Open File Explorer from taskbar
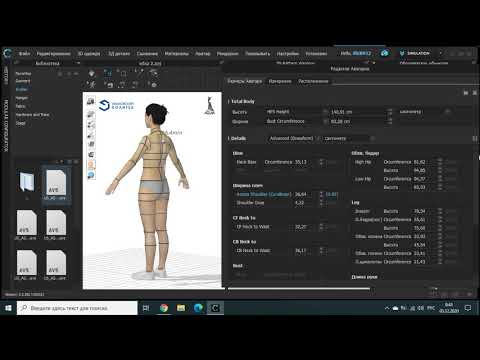This screenshot has height=360, width=480. [x=181, y=308]
